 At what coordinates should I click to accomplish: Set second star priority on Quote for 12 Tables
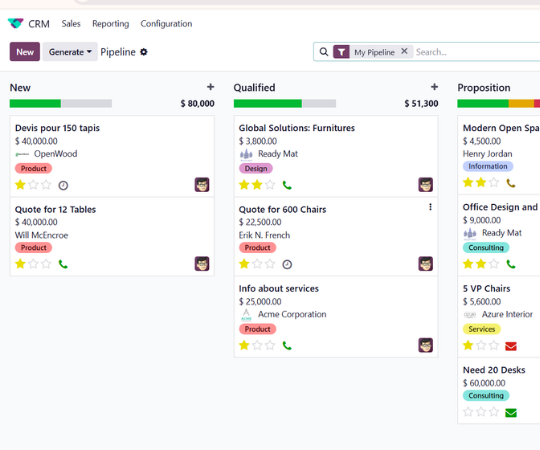click(x=33, y=264)
